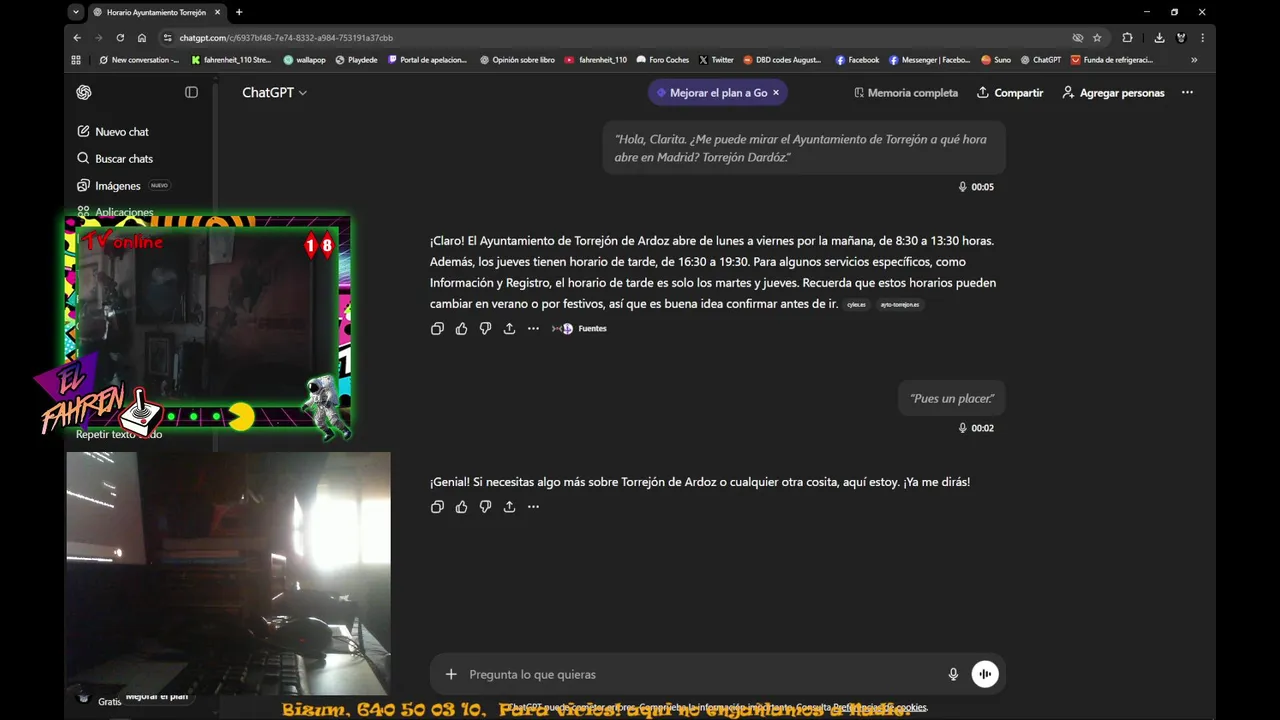Go to the browser home page

click(142, 38)
